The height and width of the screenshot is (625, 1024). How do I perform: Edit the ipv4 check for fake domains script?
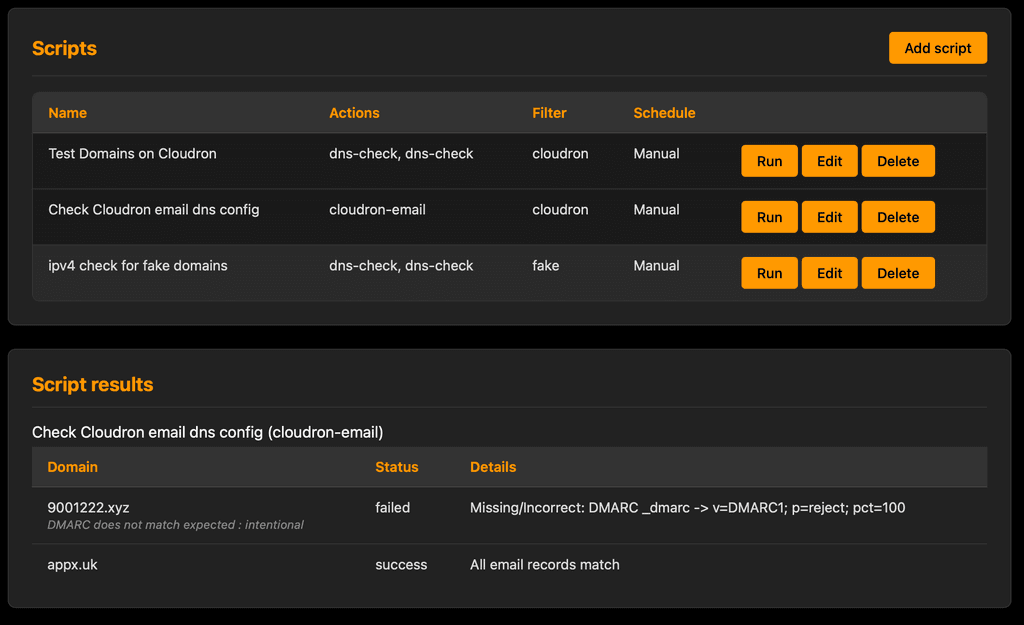point(829,272)
